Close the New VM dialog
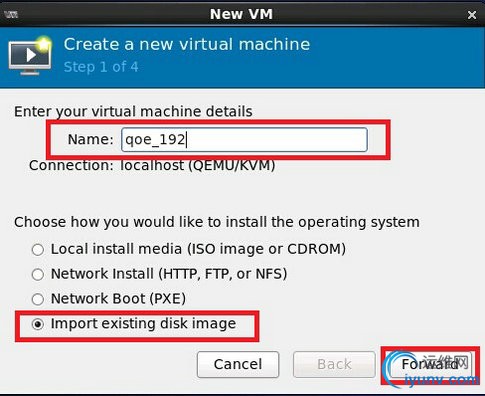Screen dimensions: 485x396 (472, 15)
